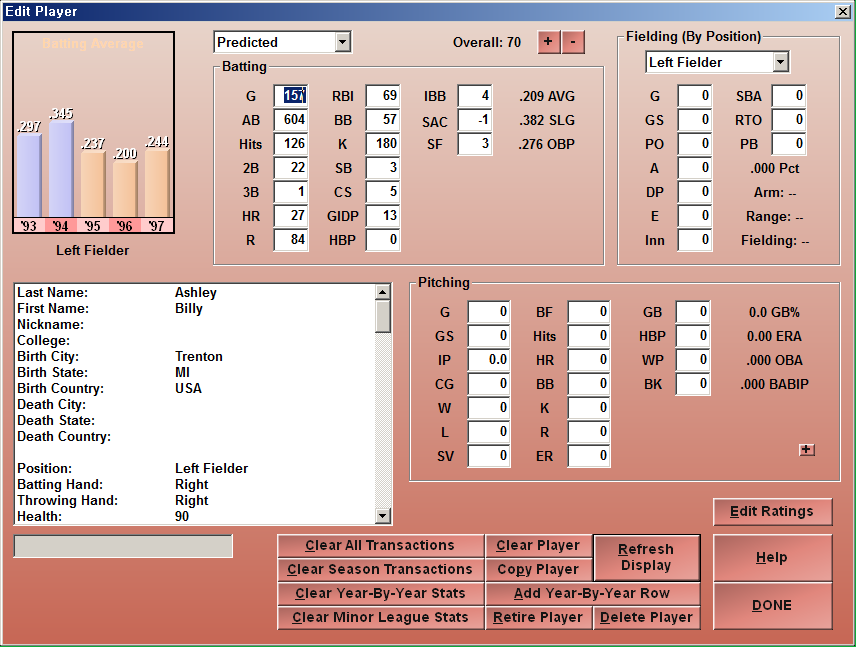Select the batting HR input field
The height and width of the screenshot is (647, 856).
click(291, 216)
